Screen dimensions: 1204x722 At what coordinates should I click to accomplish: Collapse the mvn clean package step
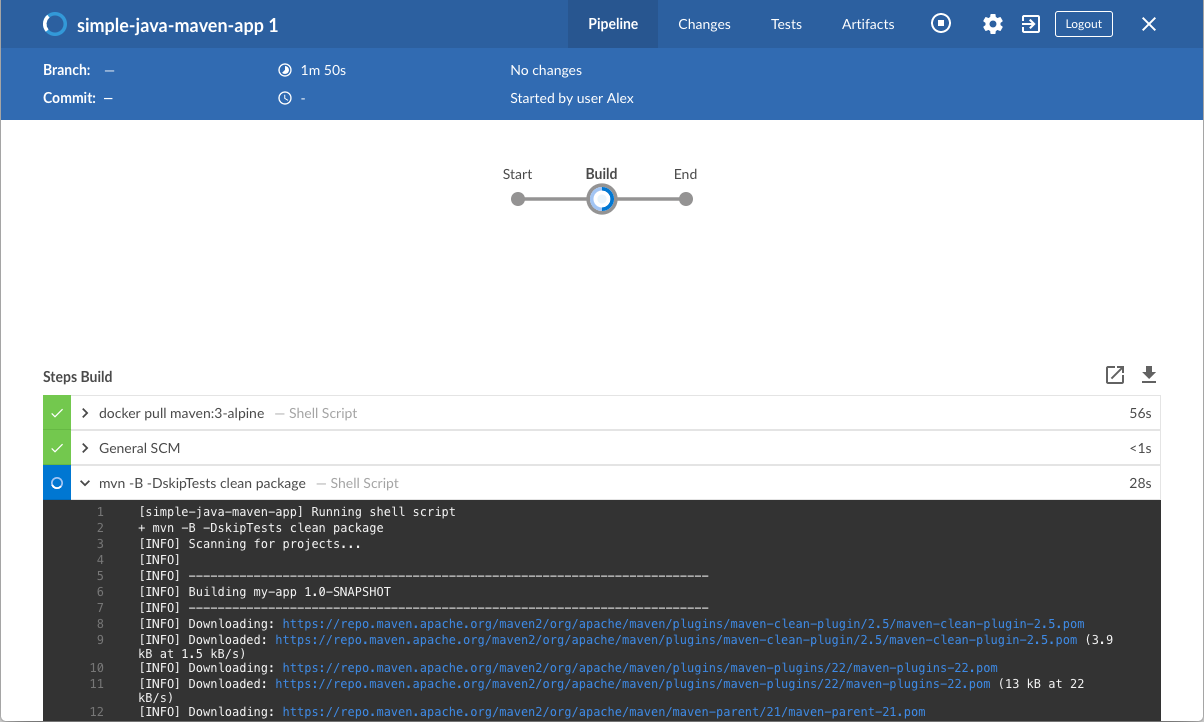pyautogui.click(x=86, y=483)
